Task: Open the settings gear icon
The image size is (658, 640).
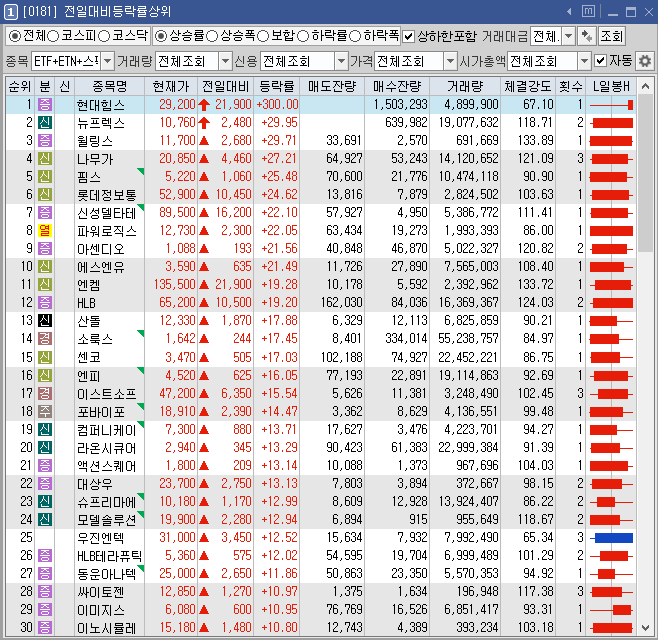Action: click(645, 62)
